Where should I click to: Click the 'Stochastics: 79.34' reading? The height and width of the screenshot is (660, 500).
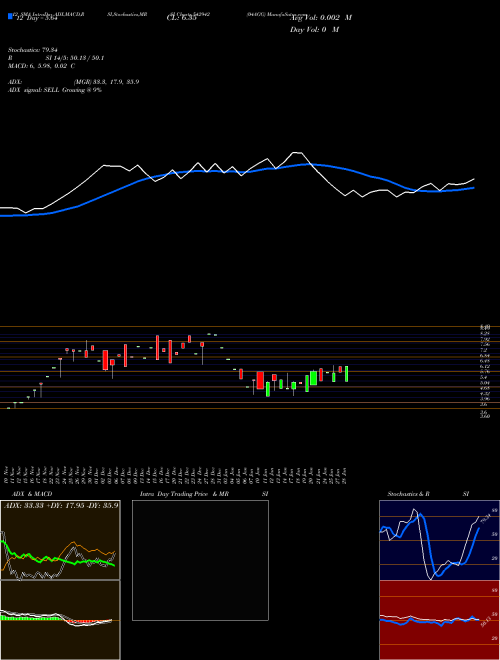(x=33, y=51)
